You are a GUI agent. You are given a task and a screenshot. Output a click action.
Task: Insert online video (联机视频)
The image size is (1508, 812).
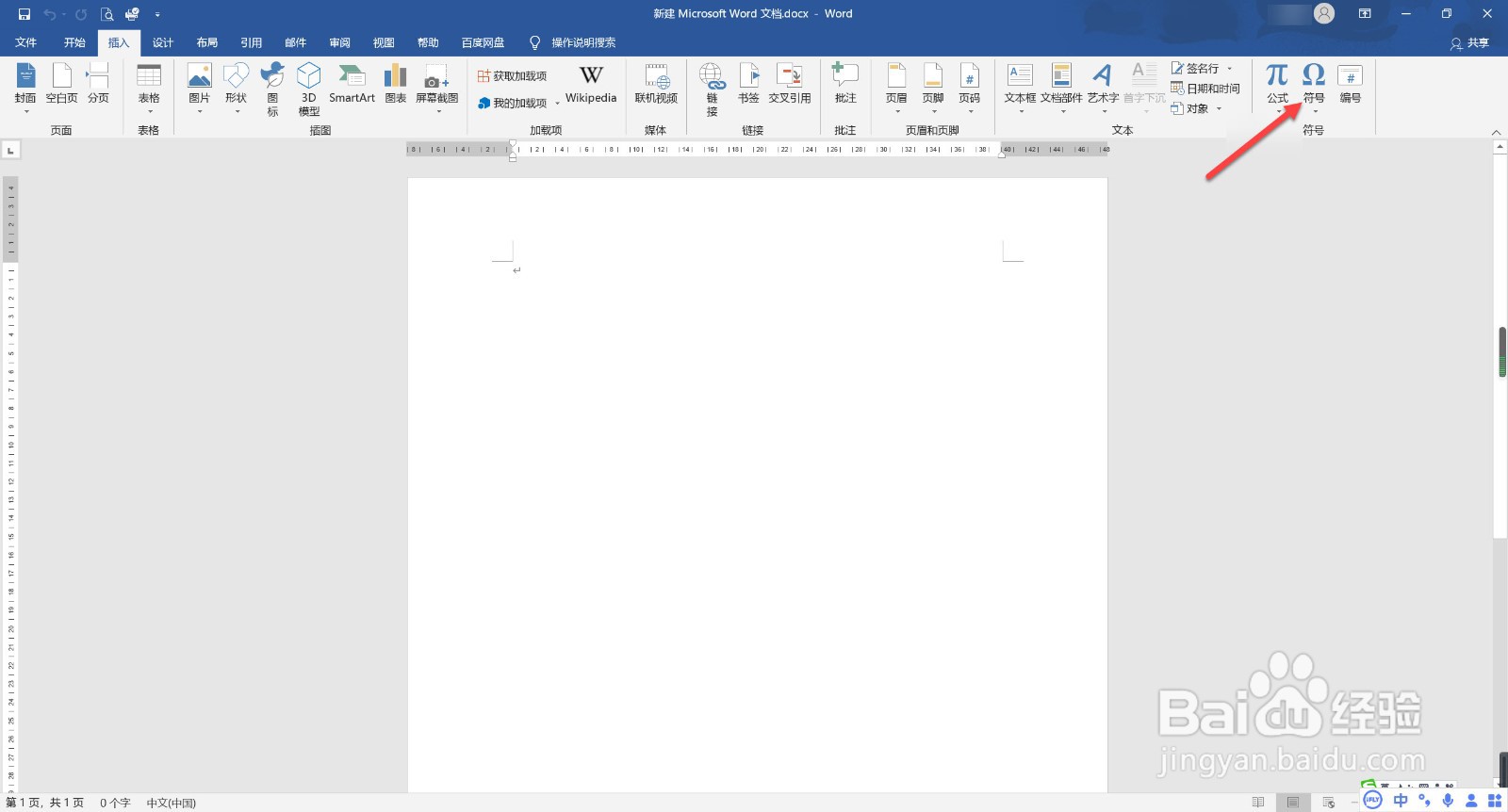point(656,85)
